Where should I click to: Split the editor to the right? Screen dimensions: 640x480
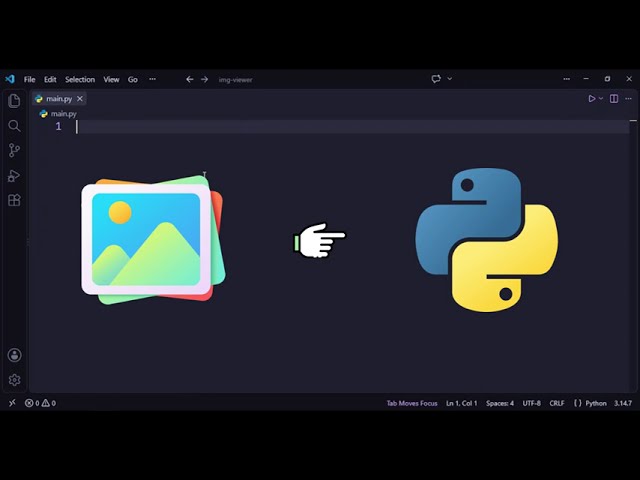[x=614, y=98]
